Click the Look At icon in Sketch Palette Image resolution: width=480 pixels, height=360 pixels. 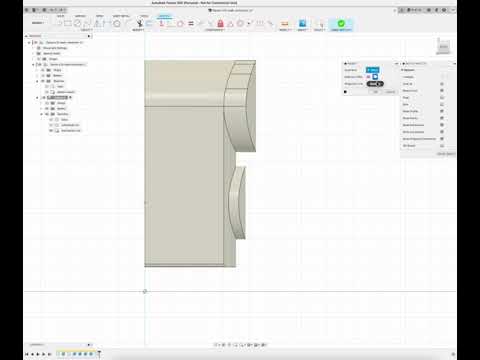click(x=442, y=84)
